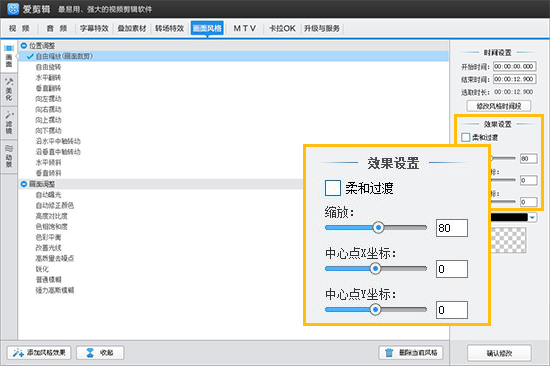Switch to the 音频 tab
The height and width of the screenshot is (366, 550).
coord(57,28)
